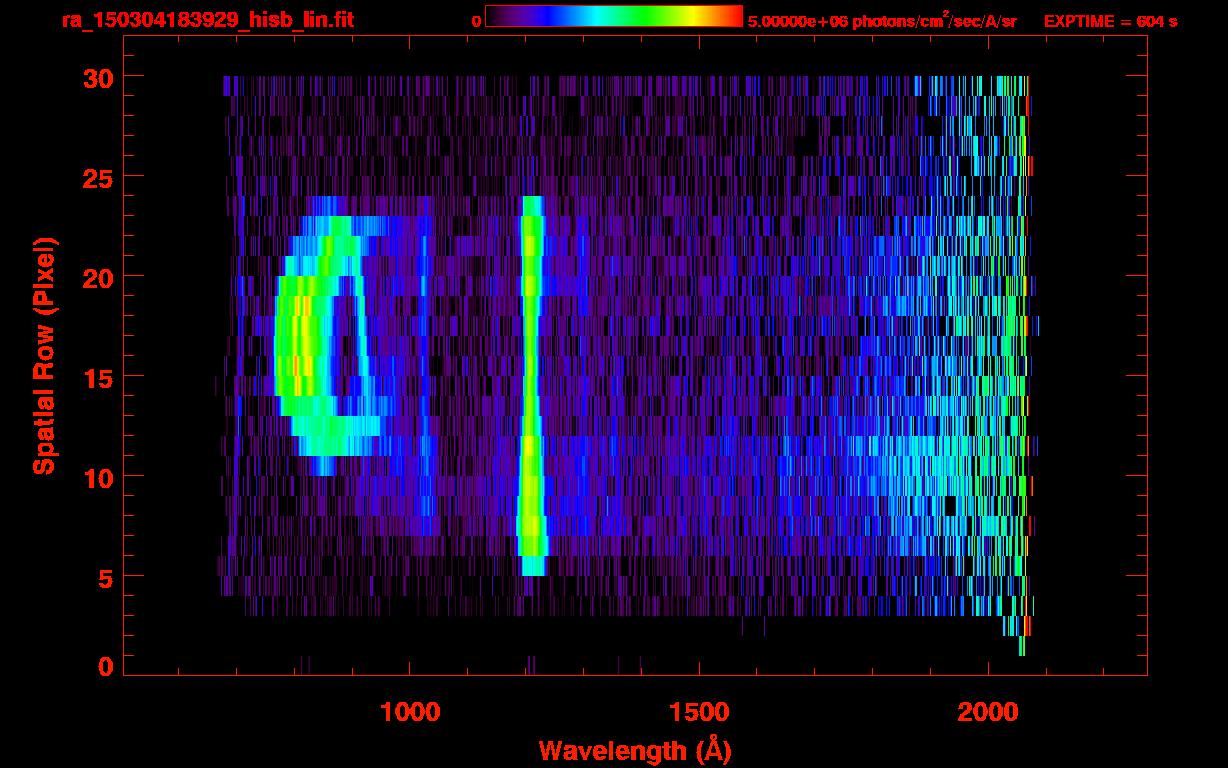The width and height of the screenshot is (1228, 768).
Task: Click the colorbar maximum 5.00000e+06 photons label
Action: pyautogui.click(x=882, y=21)
